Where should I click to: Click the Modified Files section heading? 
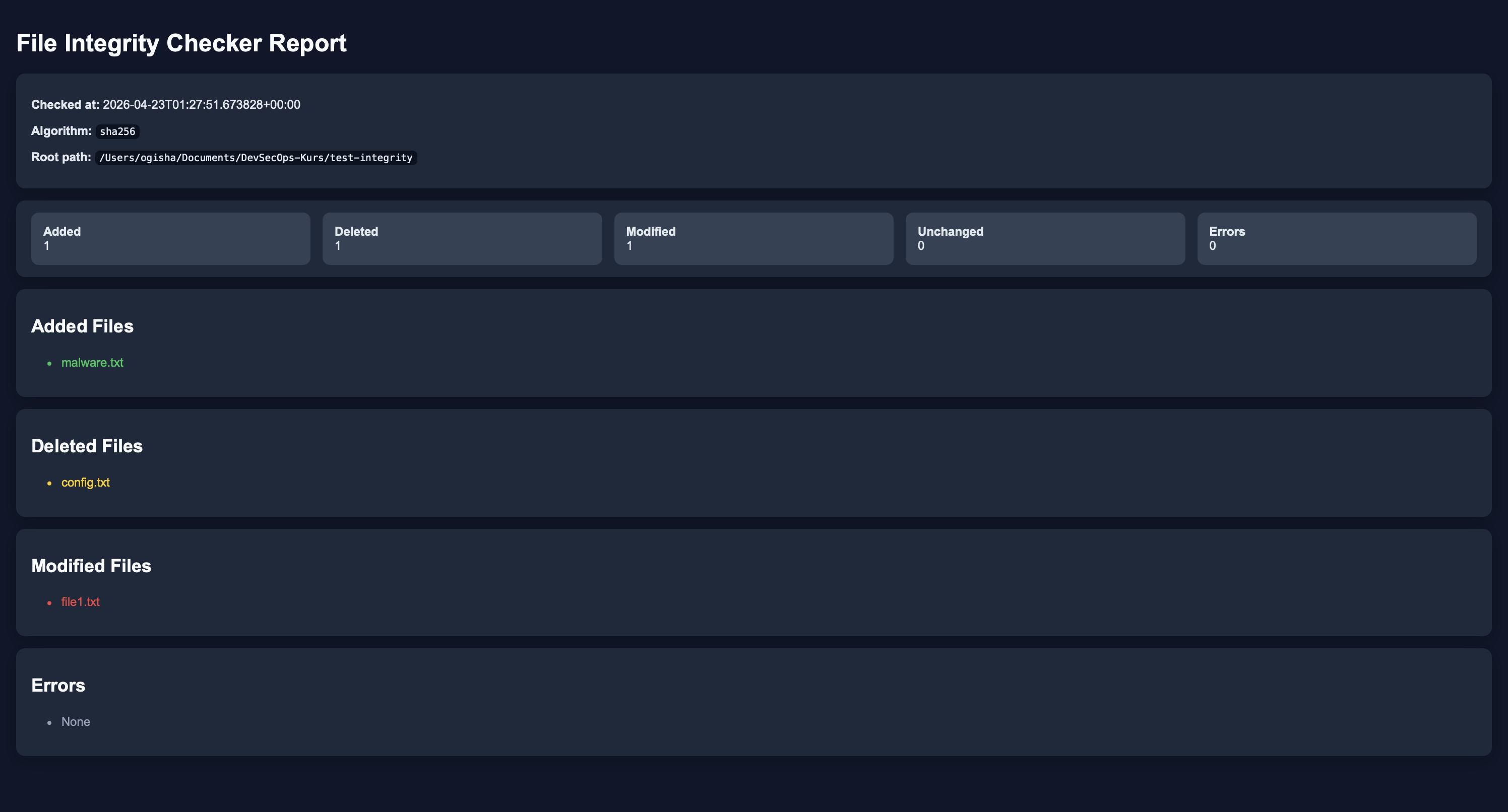[91, 566]
